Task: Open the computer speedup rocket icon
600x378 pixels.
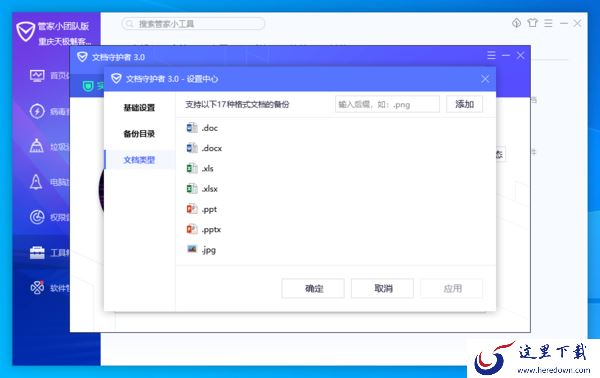Action: click(36, 182)
